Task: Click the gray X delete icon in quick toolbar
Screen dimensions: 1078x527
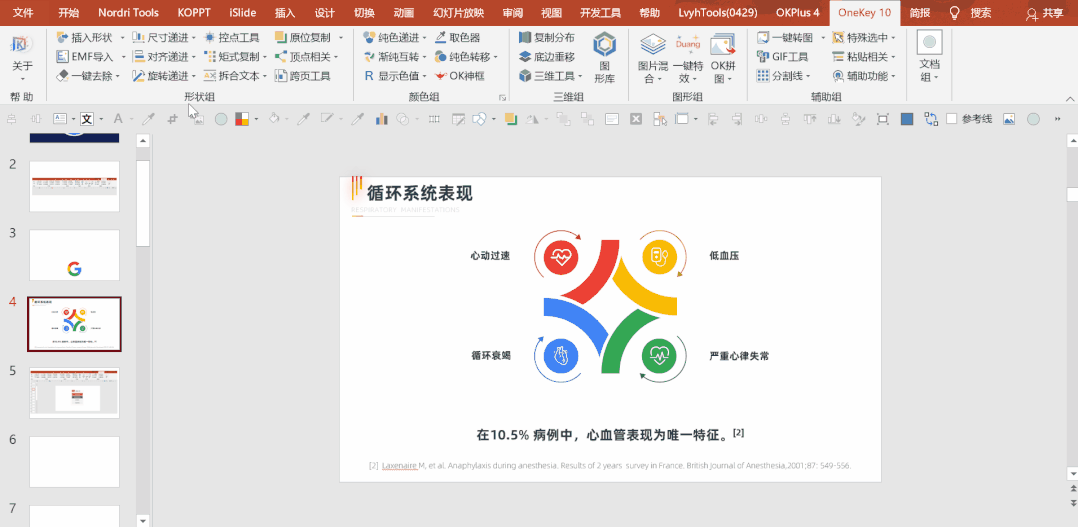Action: [636, 119]
